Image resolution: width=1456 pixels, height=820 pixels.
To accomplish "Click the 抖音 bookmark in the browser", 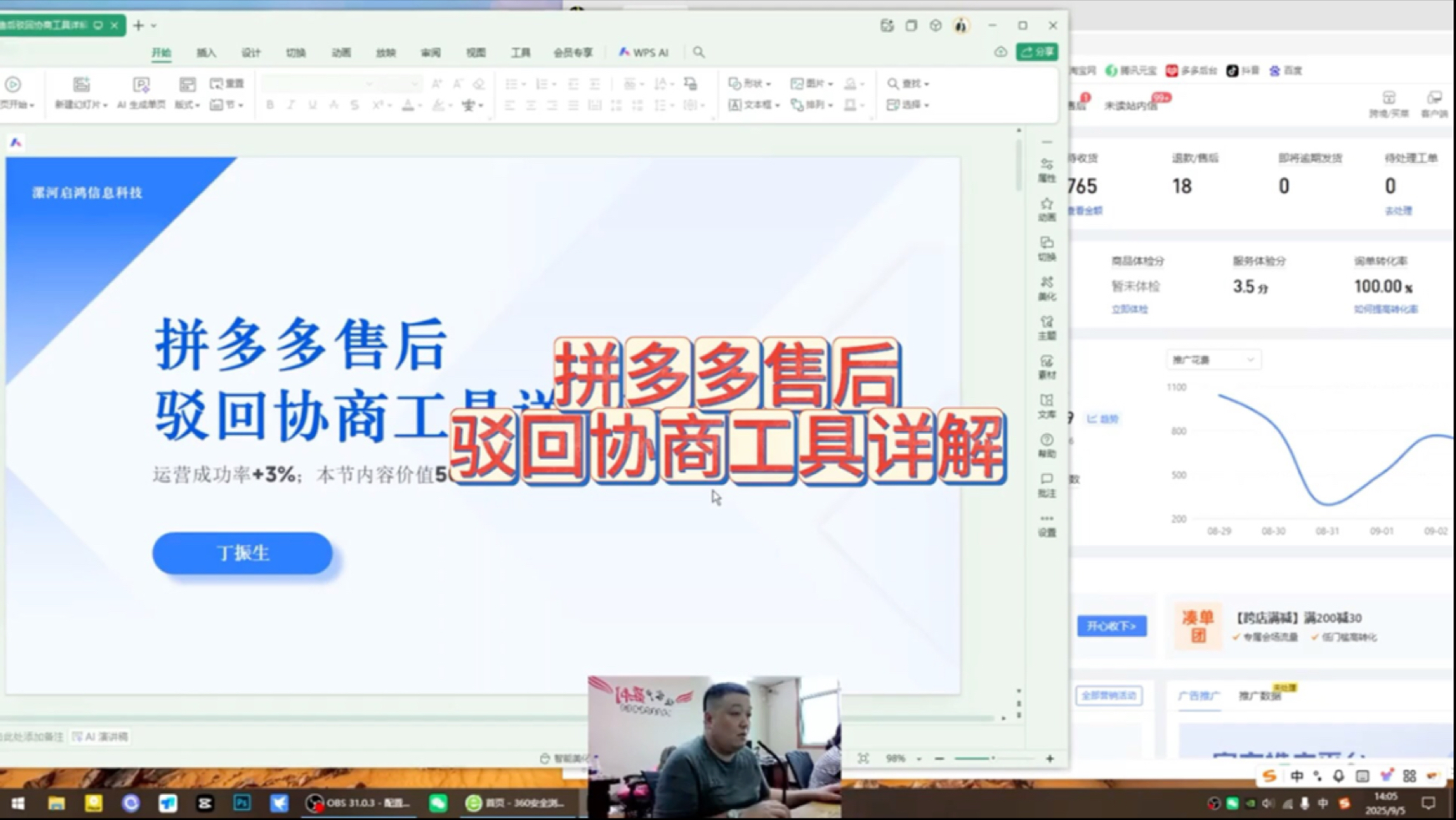I will click(1243, 71).
